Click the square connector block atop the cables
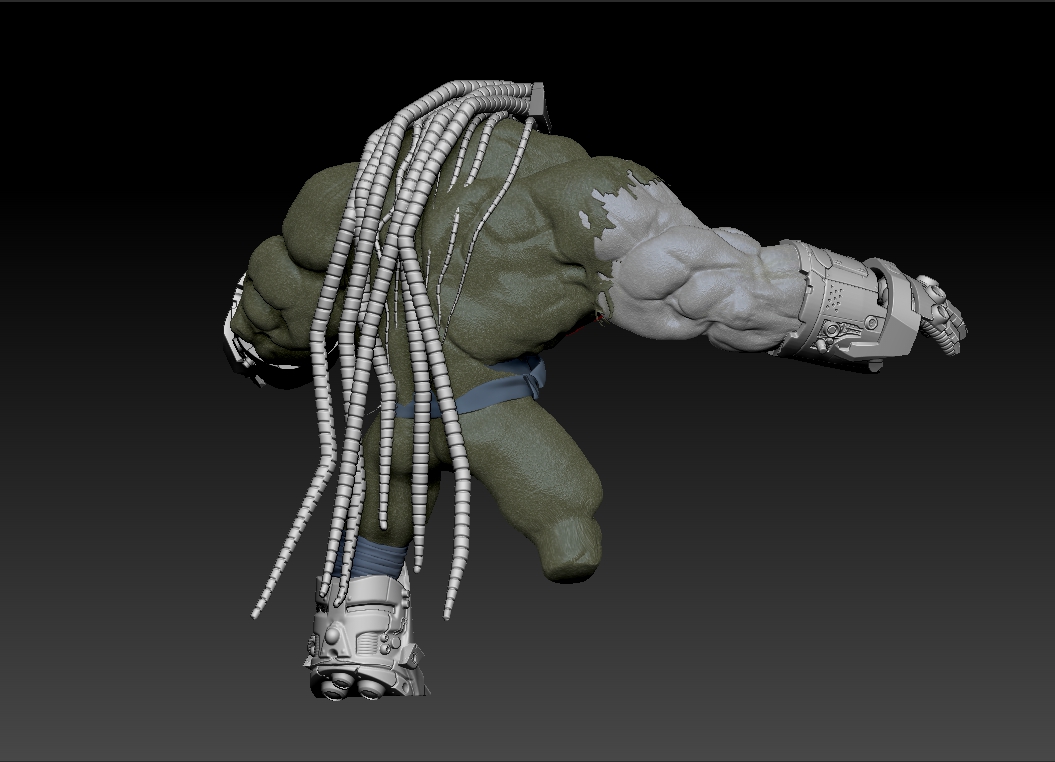Viewport: 1055px width, 762px height. tap(538, 101)
